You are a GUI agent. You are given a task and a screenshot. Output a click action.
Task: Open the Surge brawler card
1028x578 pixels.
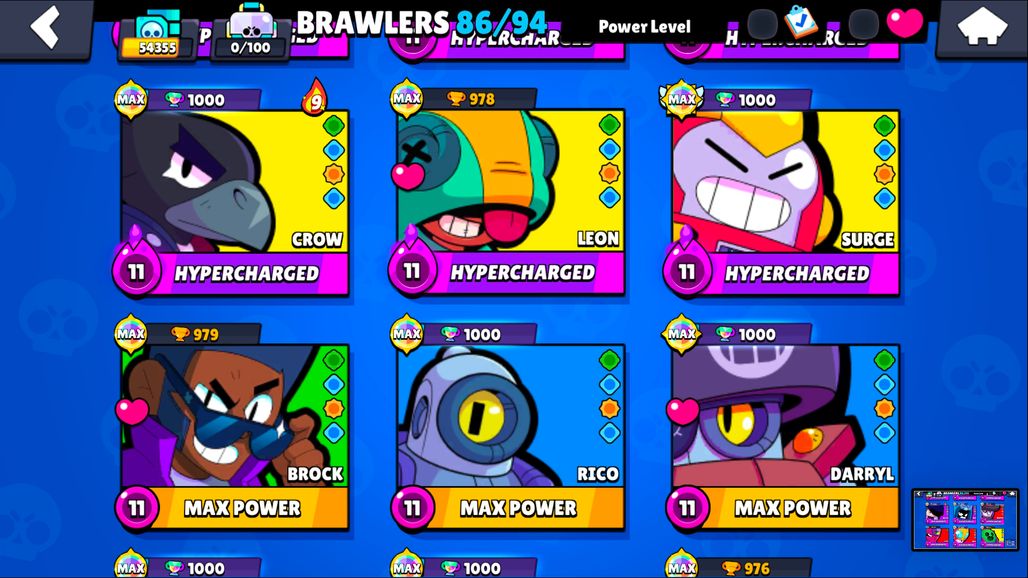point(785,189)
